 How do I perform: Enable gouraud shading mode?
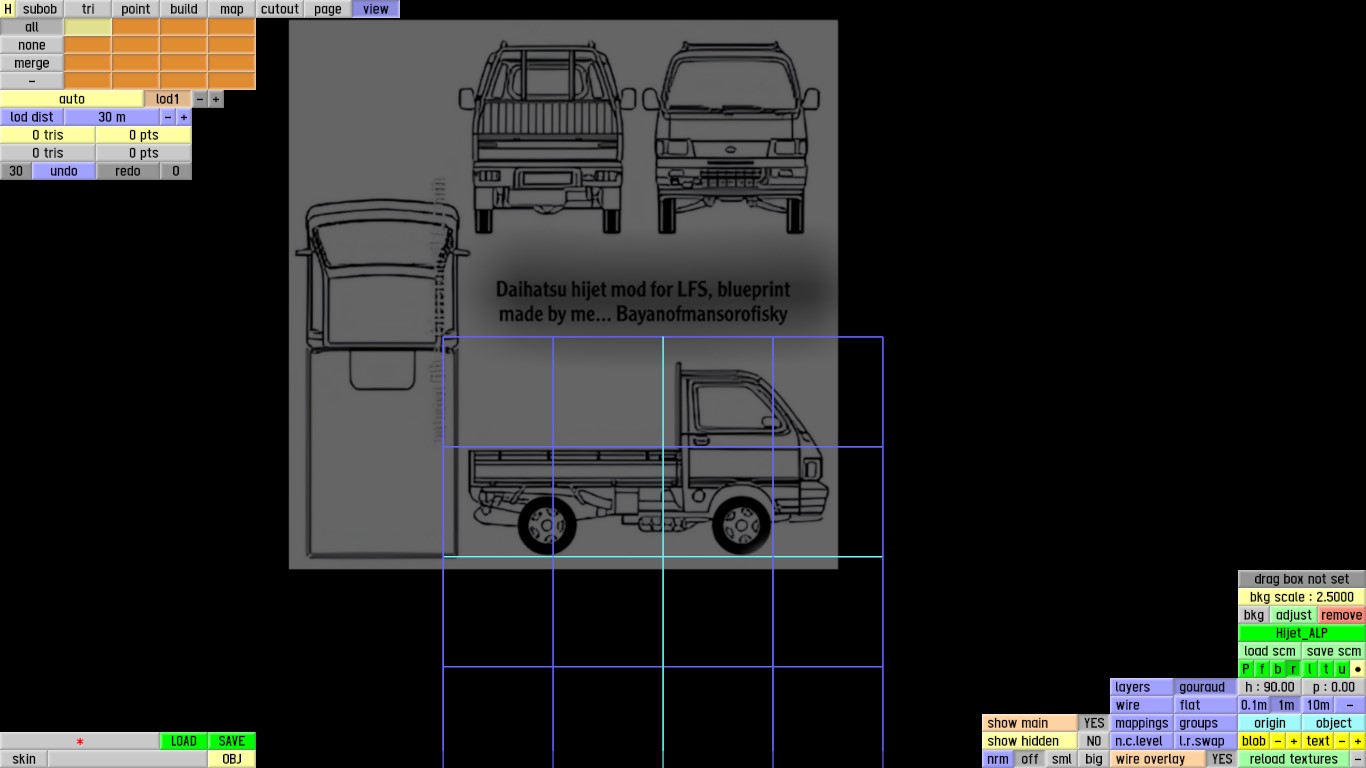[x=1206, y=687]
